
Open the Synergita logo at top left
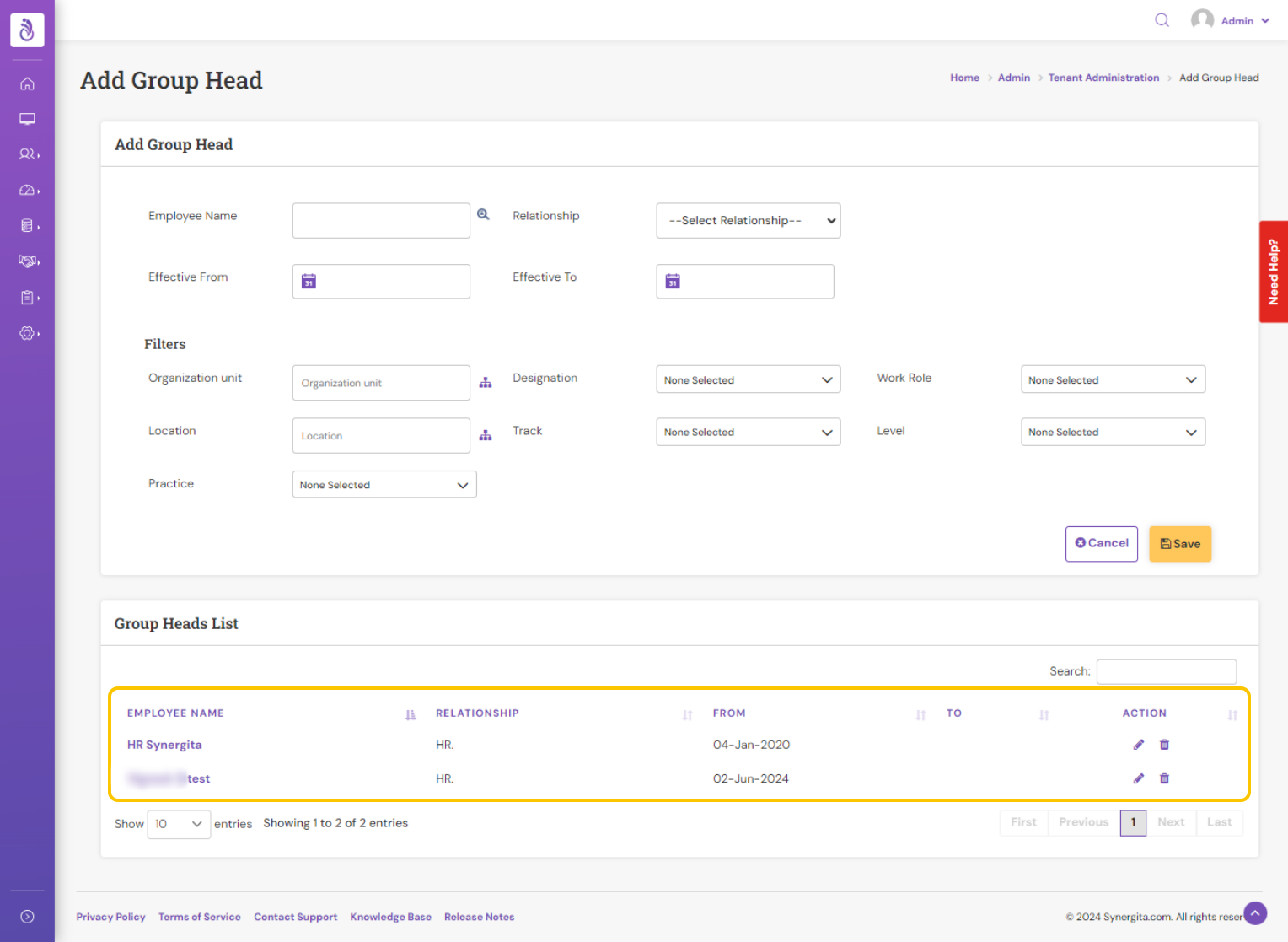pos(27,30)
